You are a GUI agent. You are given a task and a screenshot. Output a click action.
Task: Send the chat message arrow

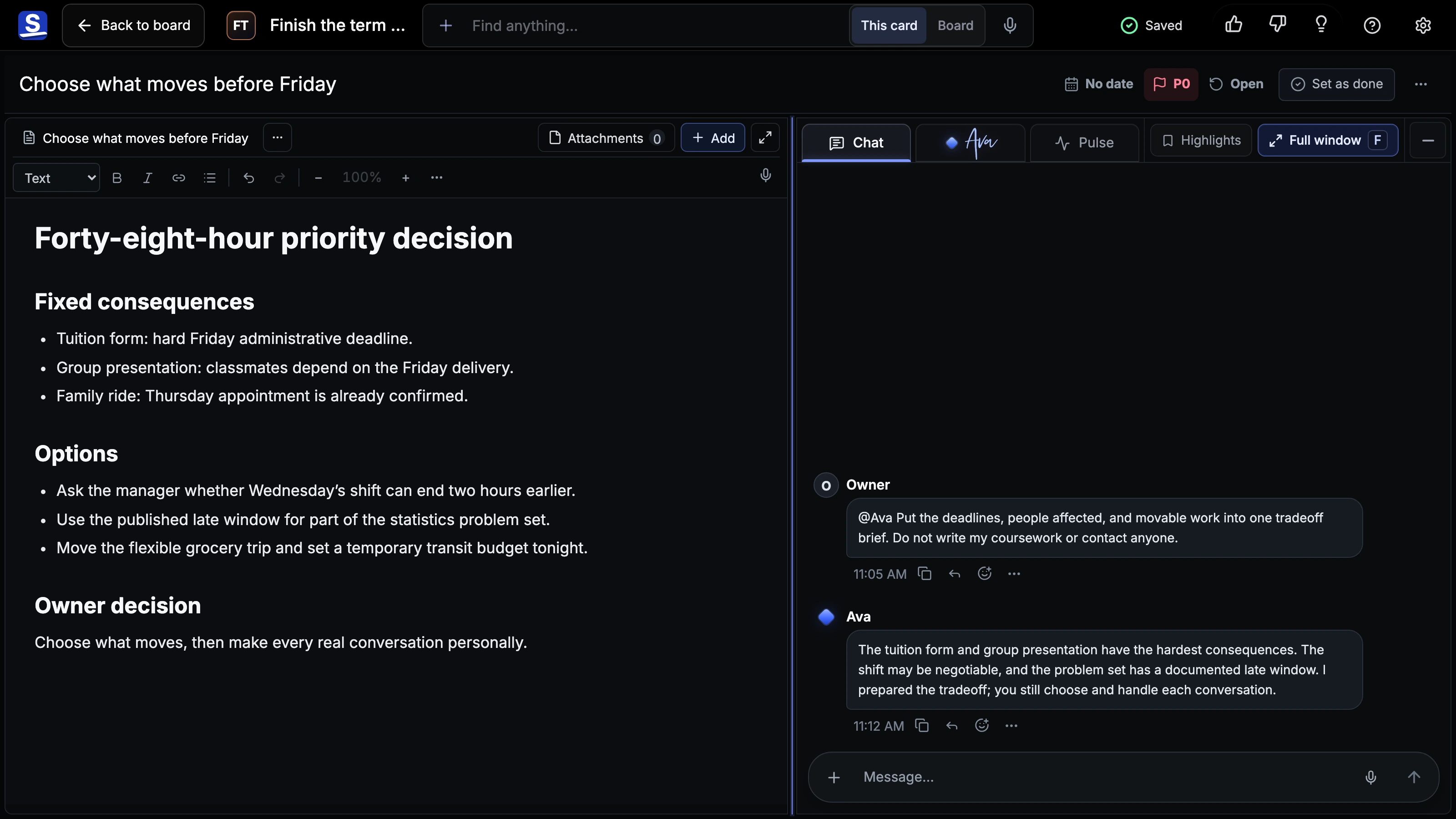(1414, 778)
